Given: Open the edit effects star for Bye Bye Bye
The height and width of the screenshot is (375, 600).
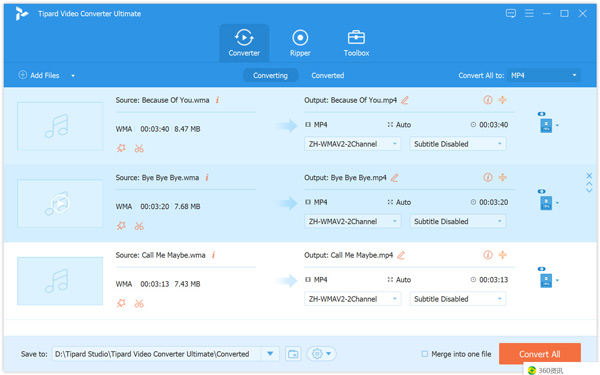Looking at the screenshot, I should click(121, 226).
